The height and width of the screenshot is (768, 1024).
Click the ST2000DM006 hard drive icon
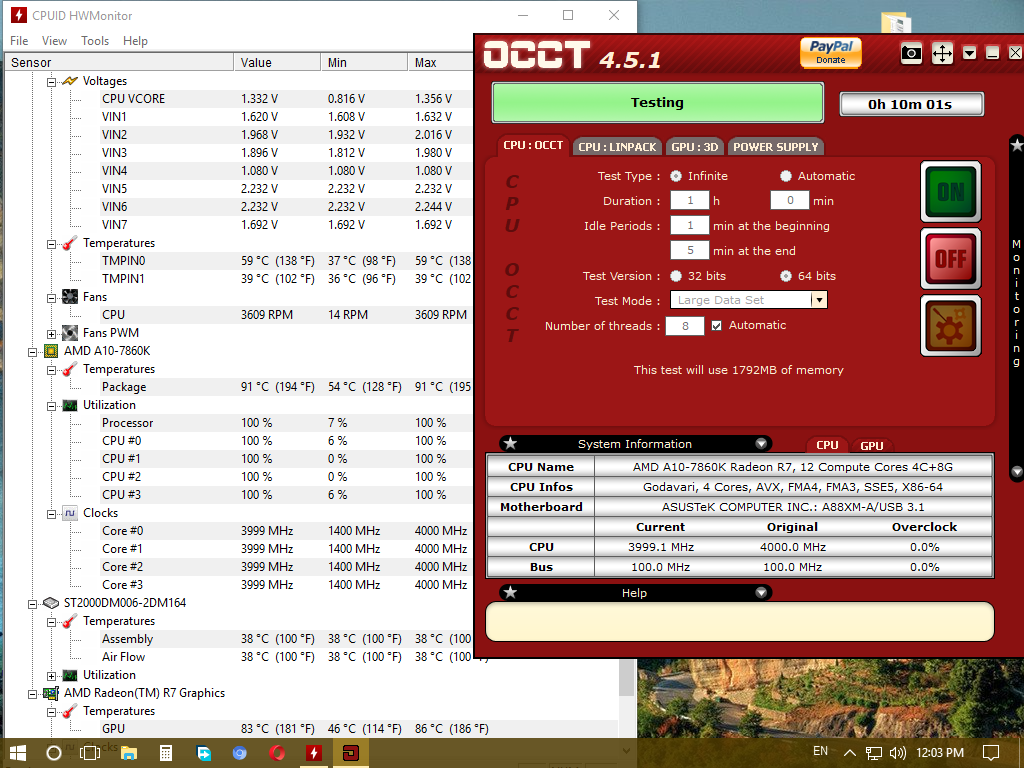coord(51,603)
